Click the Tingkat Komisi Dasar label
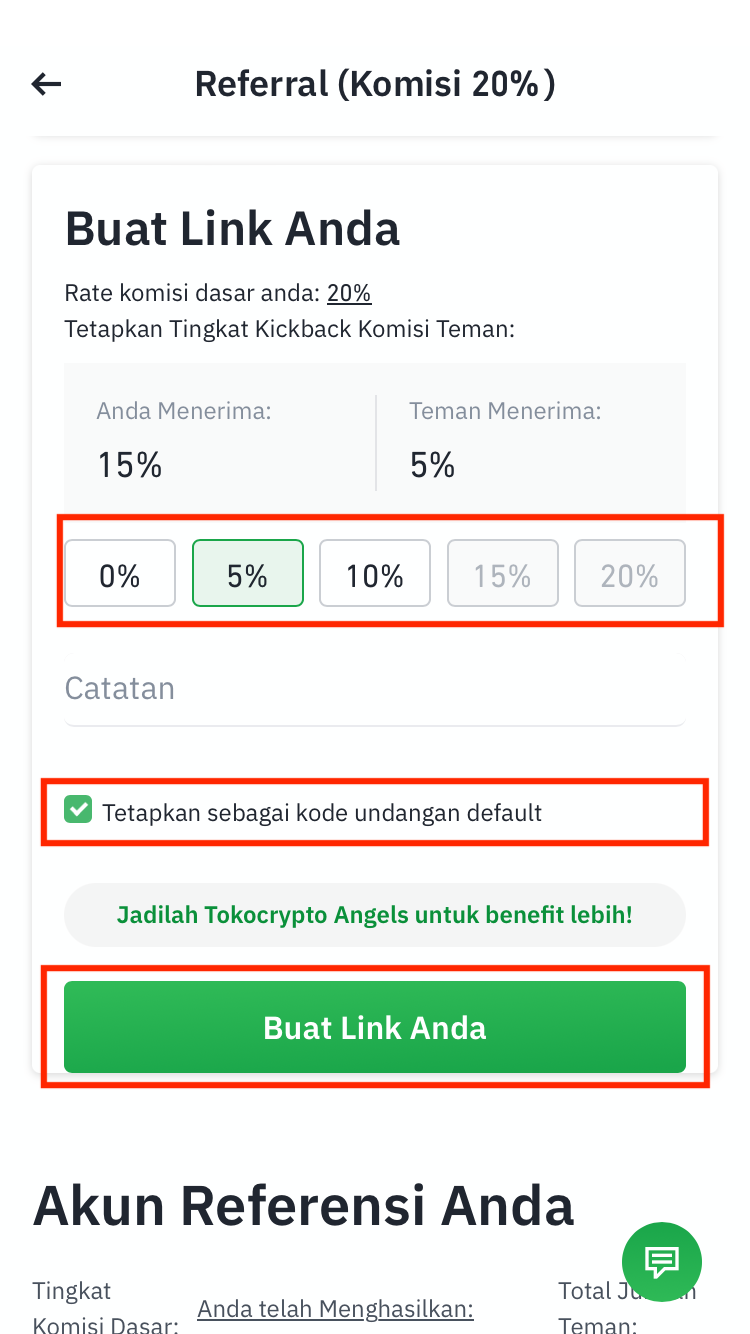The height and width of the screenshot is (1334, 750). point(106,1308)
